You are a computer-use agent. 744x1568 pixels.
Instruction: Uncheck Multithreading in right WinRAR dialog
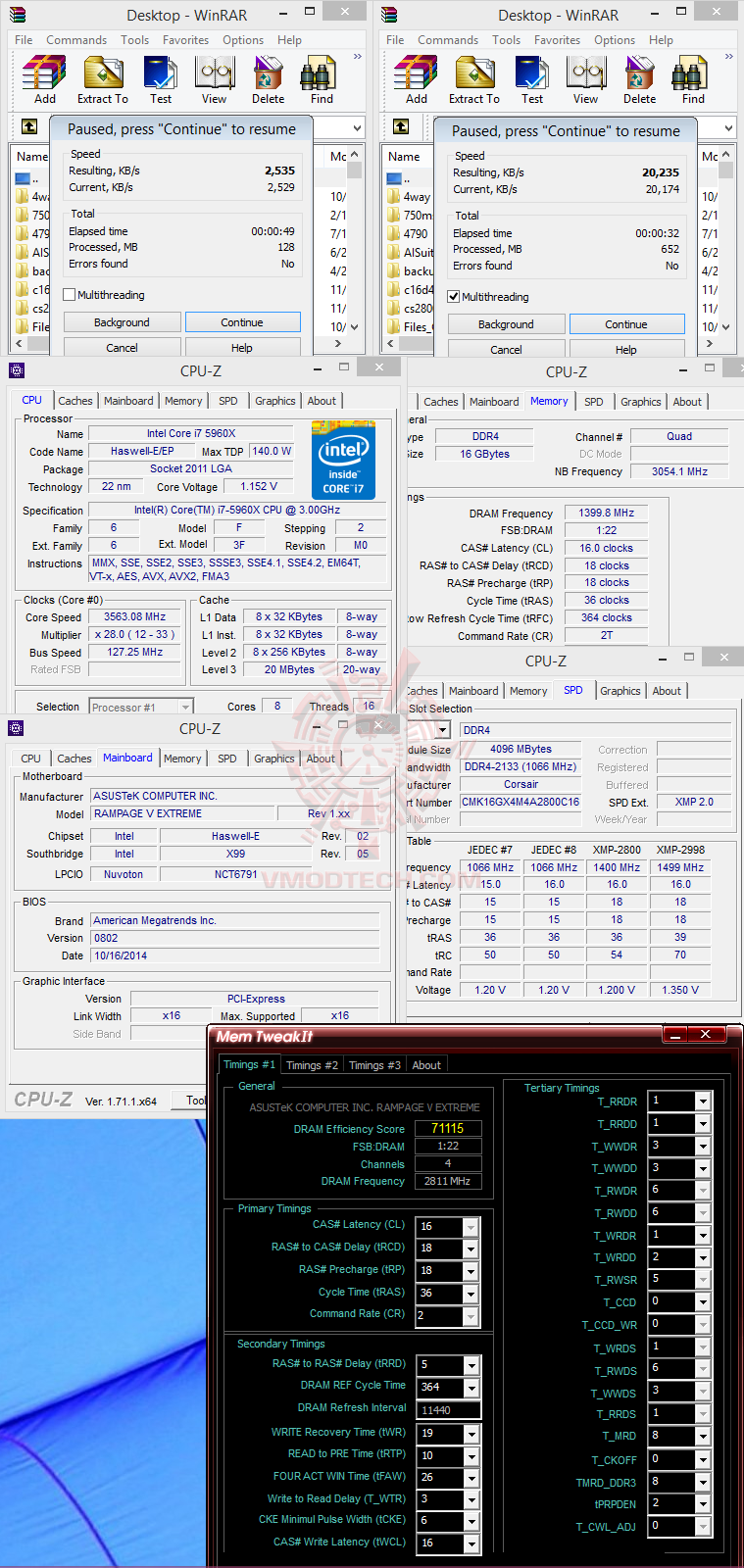(454, 297)
